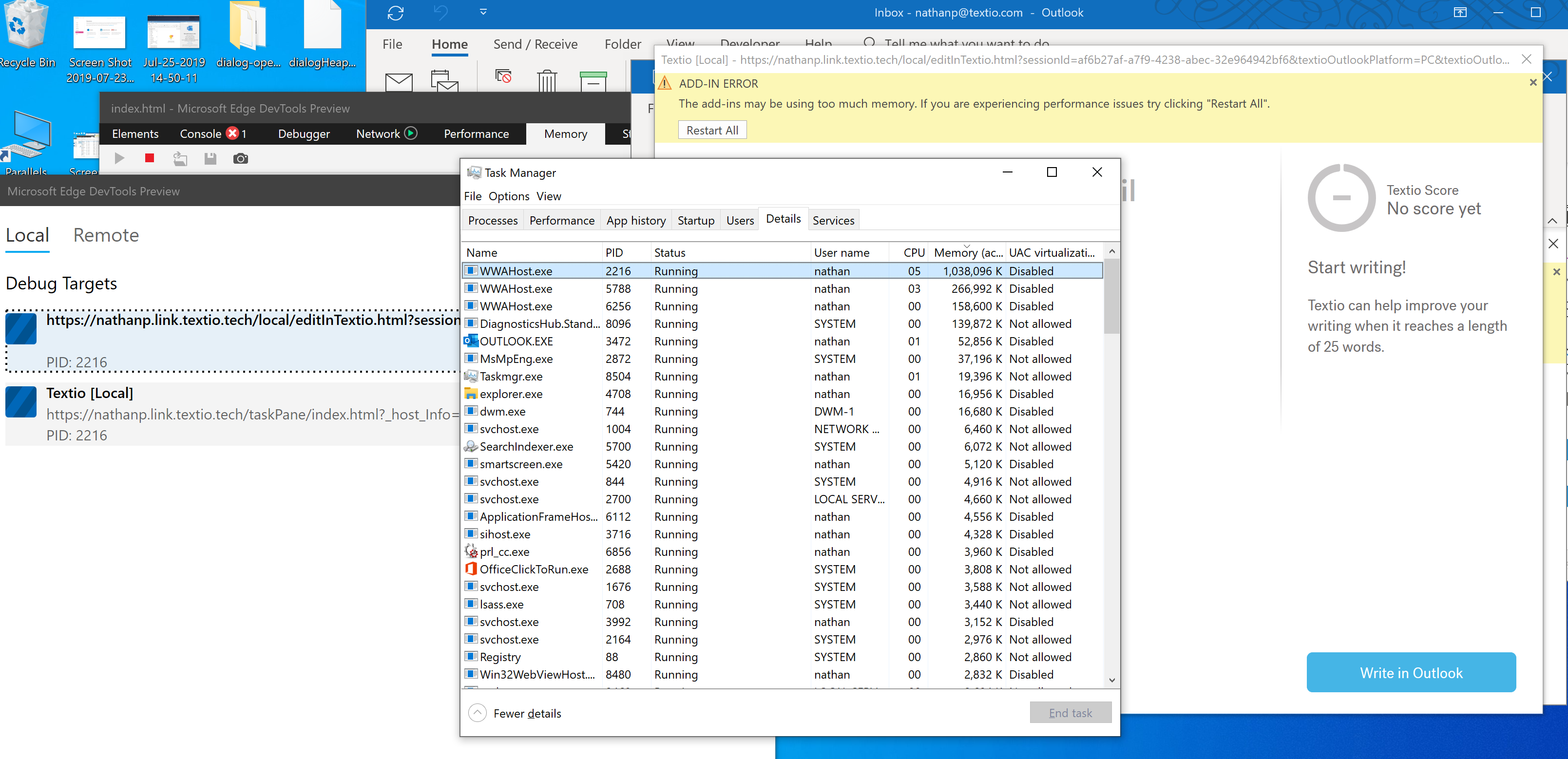Open Customize Quick Access Toolbar dropdown in Outlook
Screen dimensions: 1568x759
click(483, 12)
